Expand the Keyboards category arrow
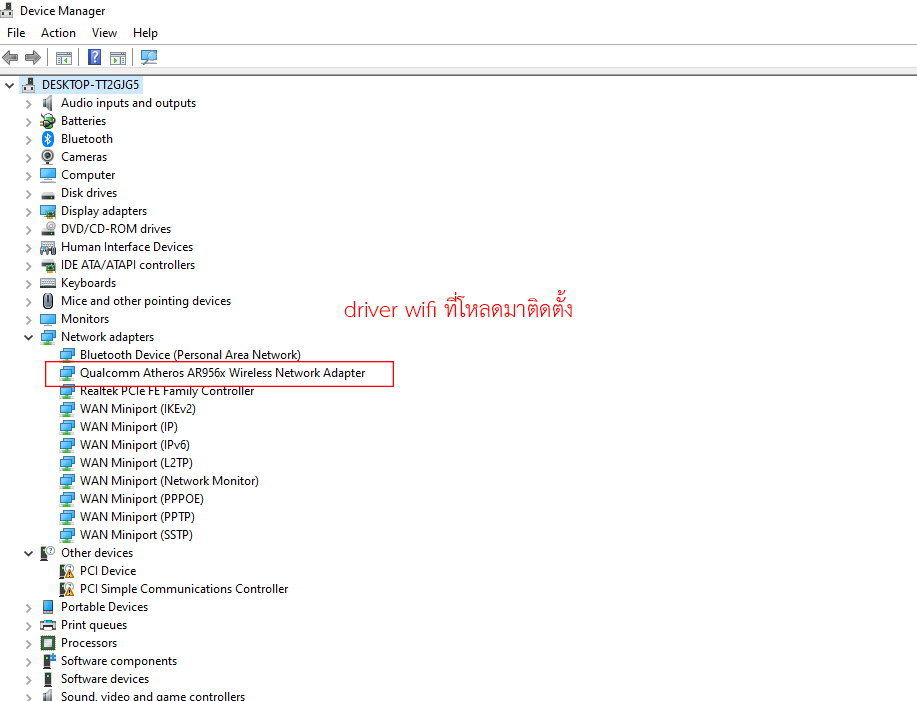This screenshot has height=701, width=917. (x=28, y=284)
